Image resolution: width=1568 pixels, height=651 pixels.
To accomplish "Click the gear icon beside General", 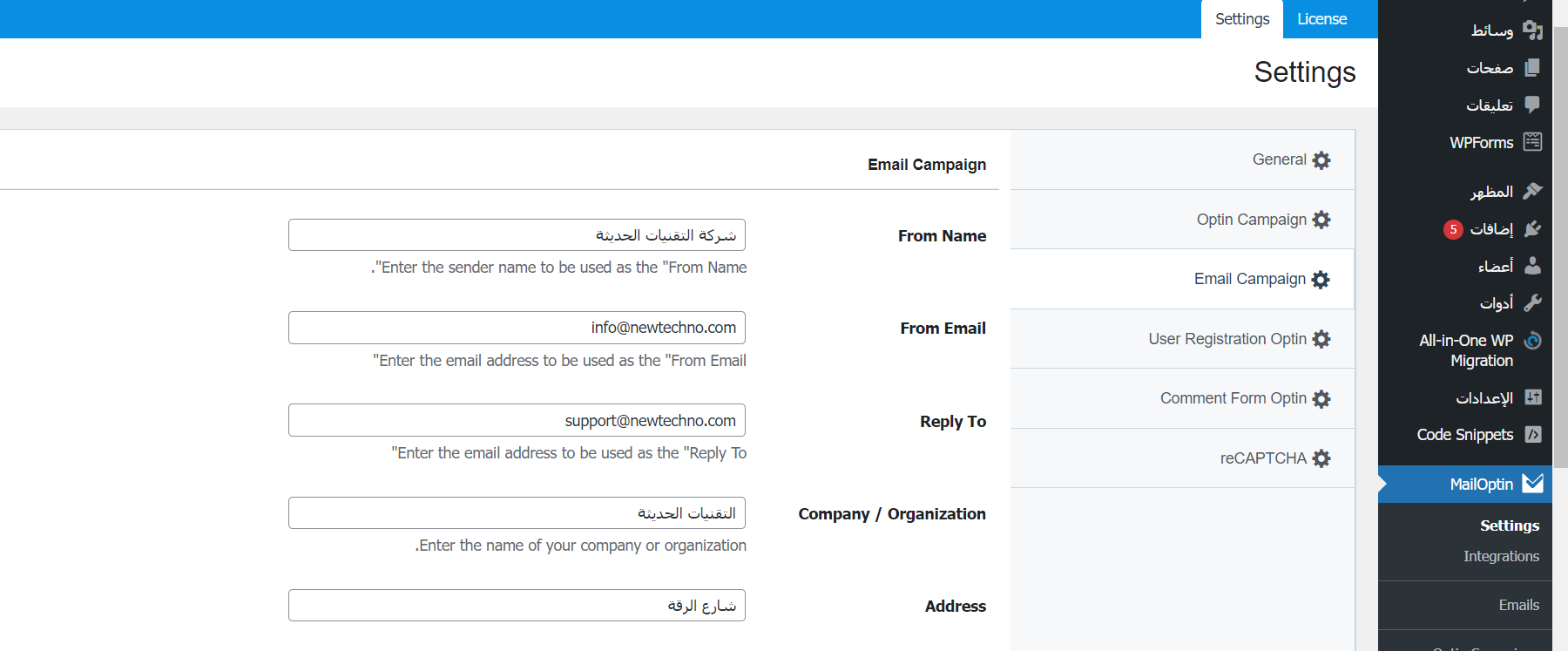I will coord(1321,160).
